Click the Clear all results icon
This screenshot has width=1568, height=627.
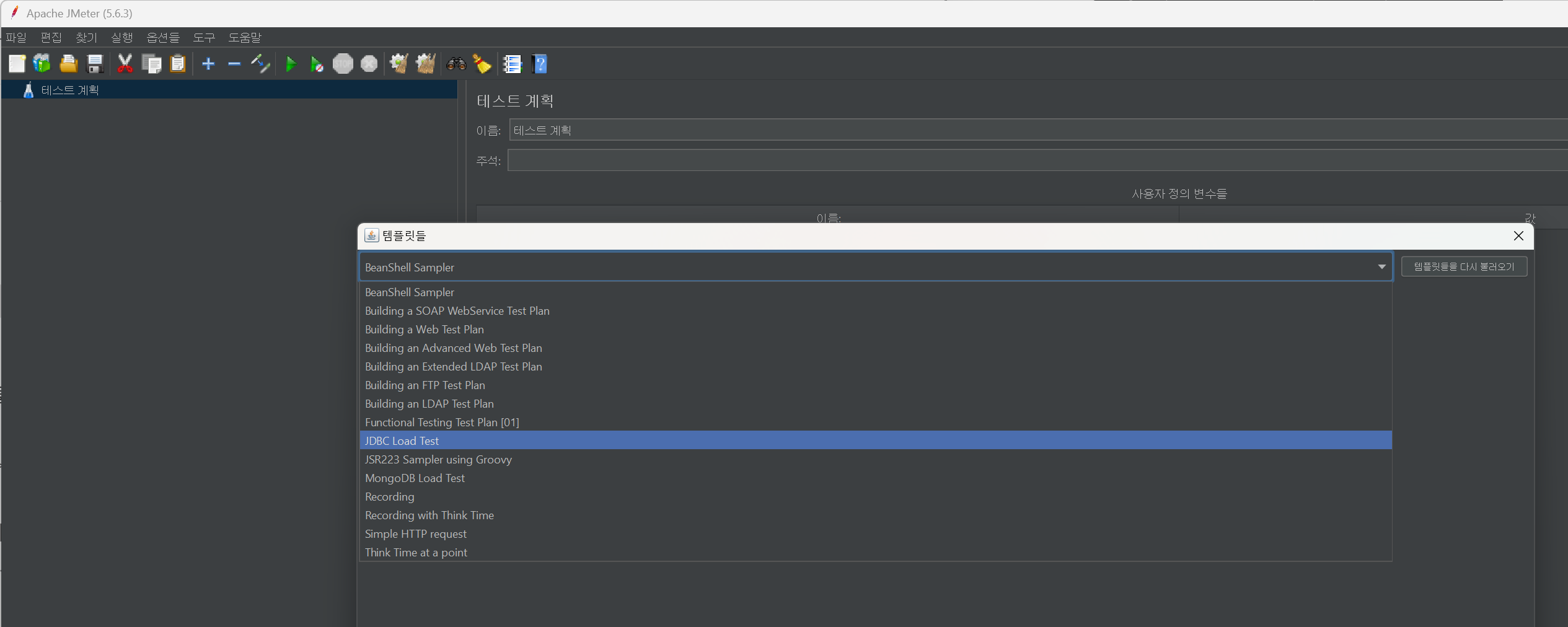click(x=426, y=64)
